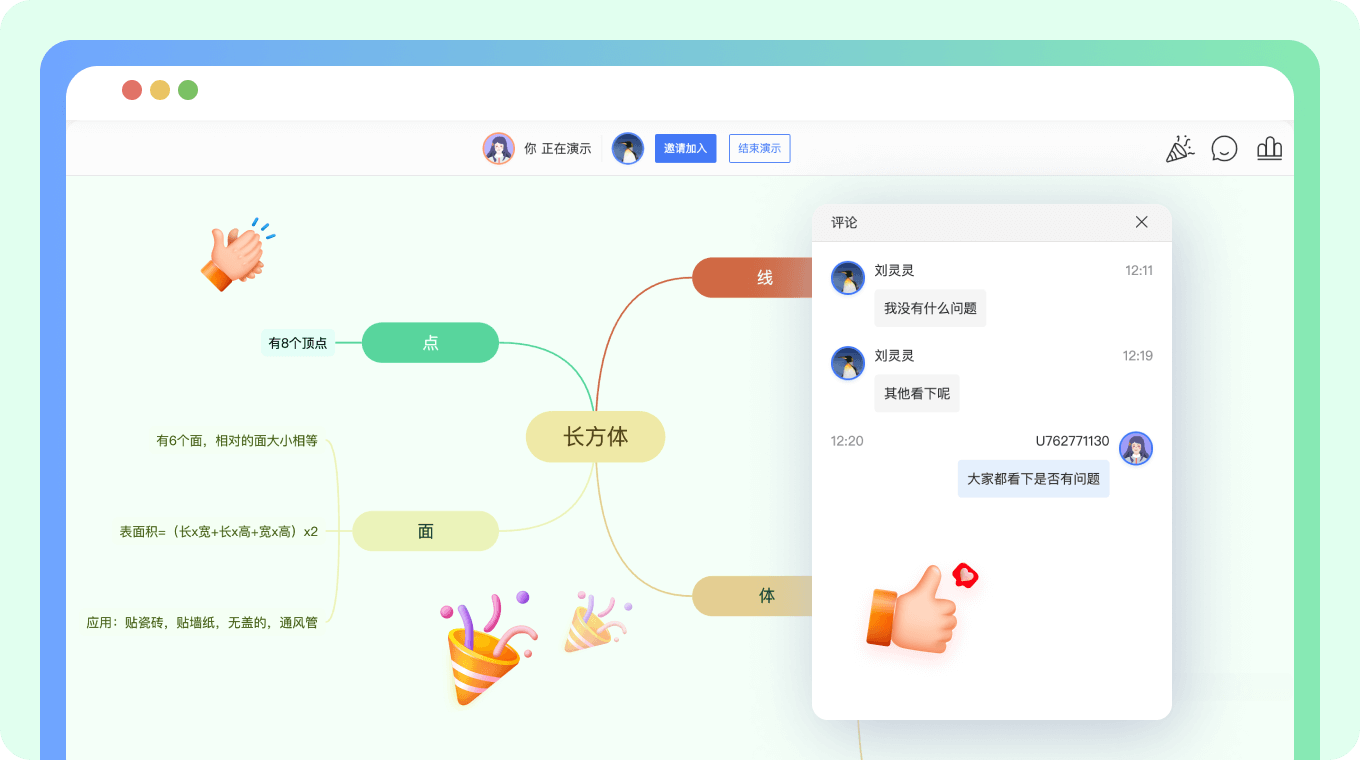Open the bar chart statistics icon
1360x760 pixels.
tap(1269, 148)
